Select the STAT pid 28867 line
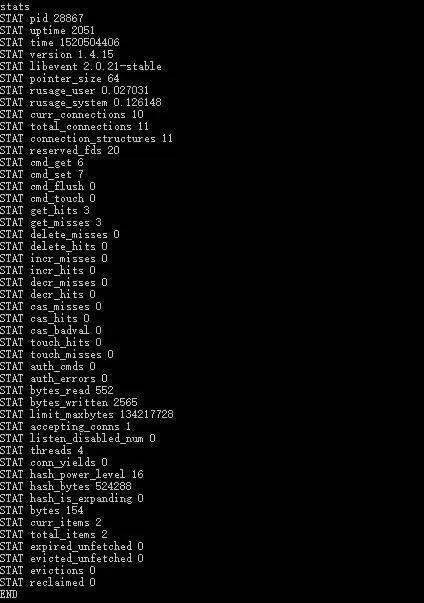The width and height of the screenshot is (424, 603). point(42,18)
